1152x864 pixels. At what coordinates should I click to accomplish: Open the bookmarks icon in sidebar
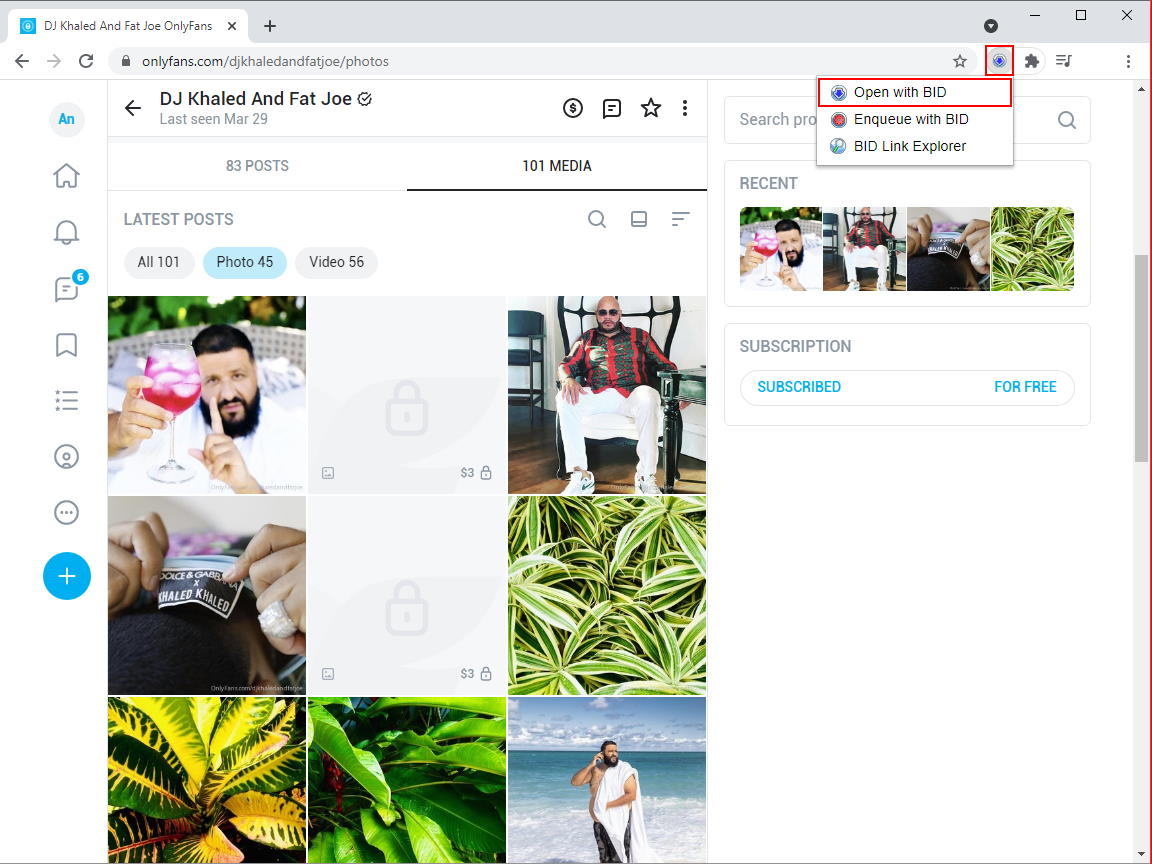pyautogui.click(x=66, y=345)
